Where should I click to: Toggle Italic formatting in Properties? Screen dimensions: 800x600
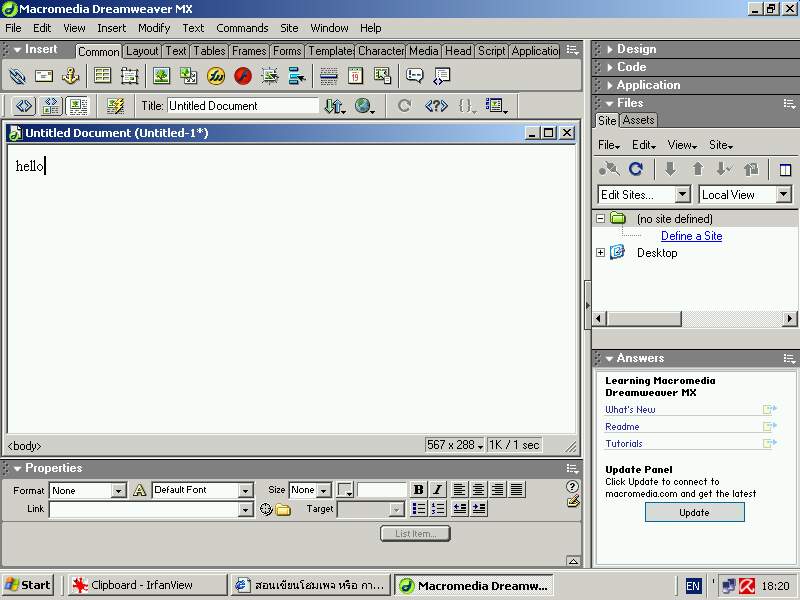[437, 490]
